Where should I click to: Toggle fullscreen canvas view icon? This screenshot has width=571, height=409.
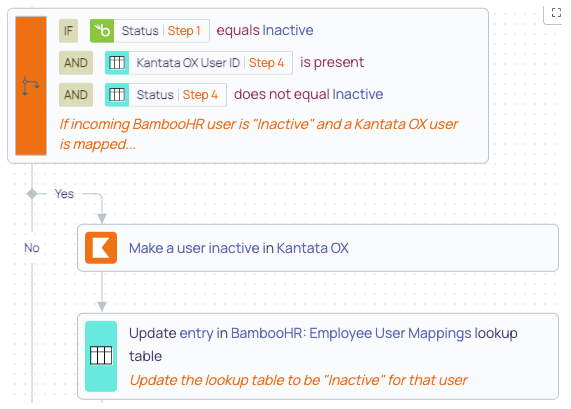tap(556, 13)
